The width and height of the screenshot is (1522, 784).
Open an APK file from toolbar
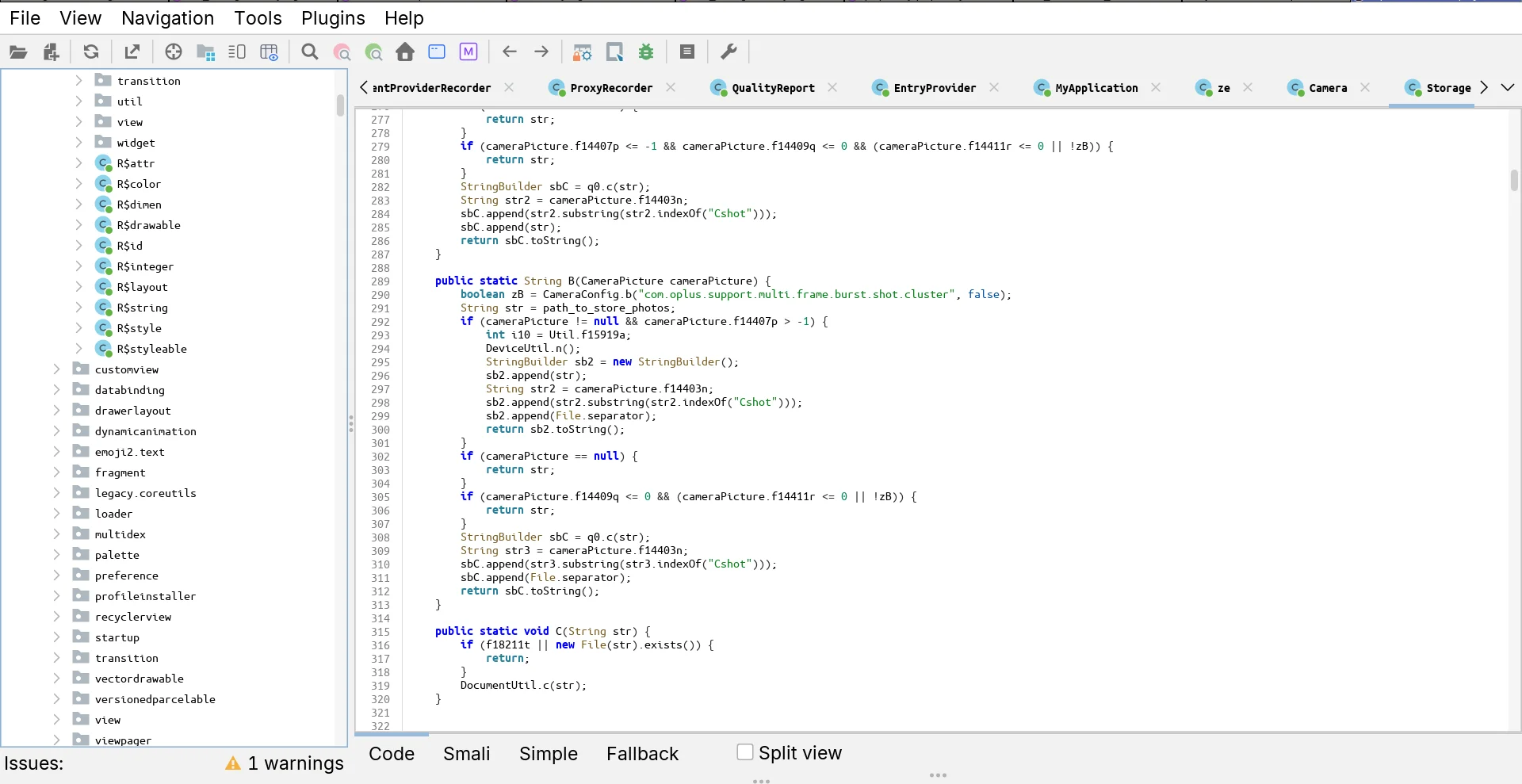(19, 52)
